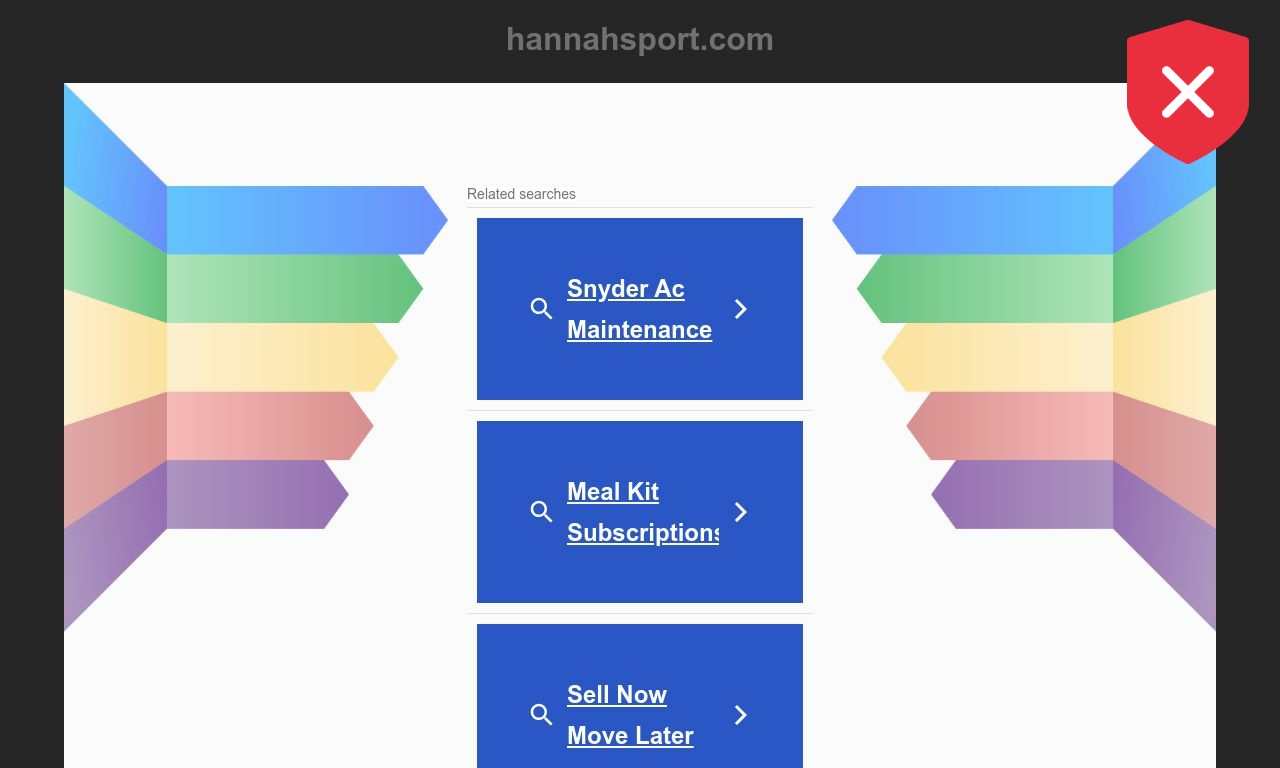
Task: Click the hannahsport.com page title
Action: pos(640,40)
